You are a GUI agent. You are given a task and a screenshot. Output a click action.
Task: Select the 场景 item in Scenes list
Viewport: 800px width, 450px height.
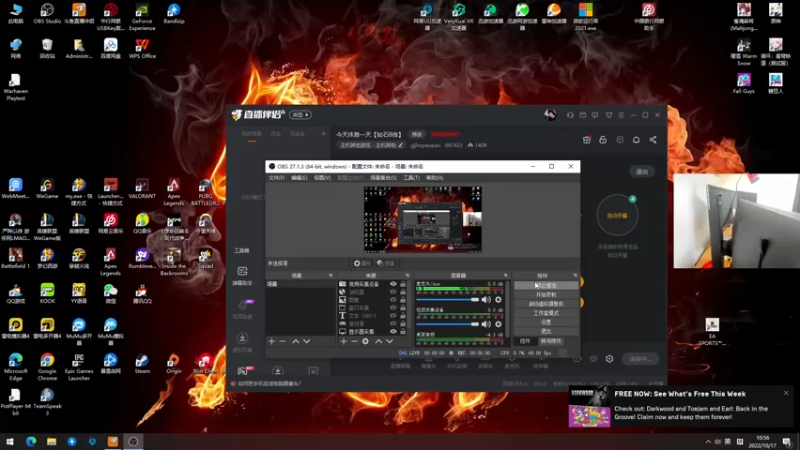(x=300, y=284)
